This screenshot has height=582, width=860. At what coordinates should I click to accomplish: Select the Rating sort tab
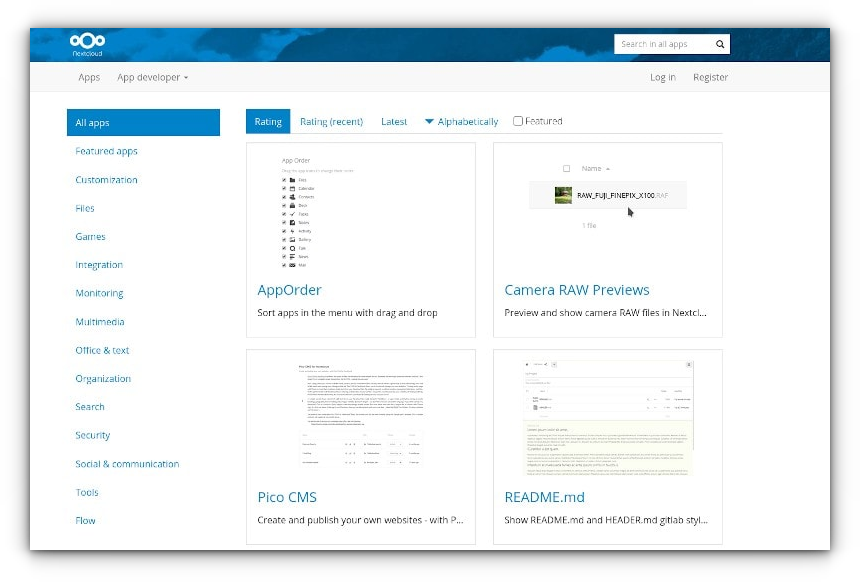[268, 121]
